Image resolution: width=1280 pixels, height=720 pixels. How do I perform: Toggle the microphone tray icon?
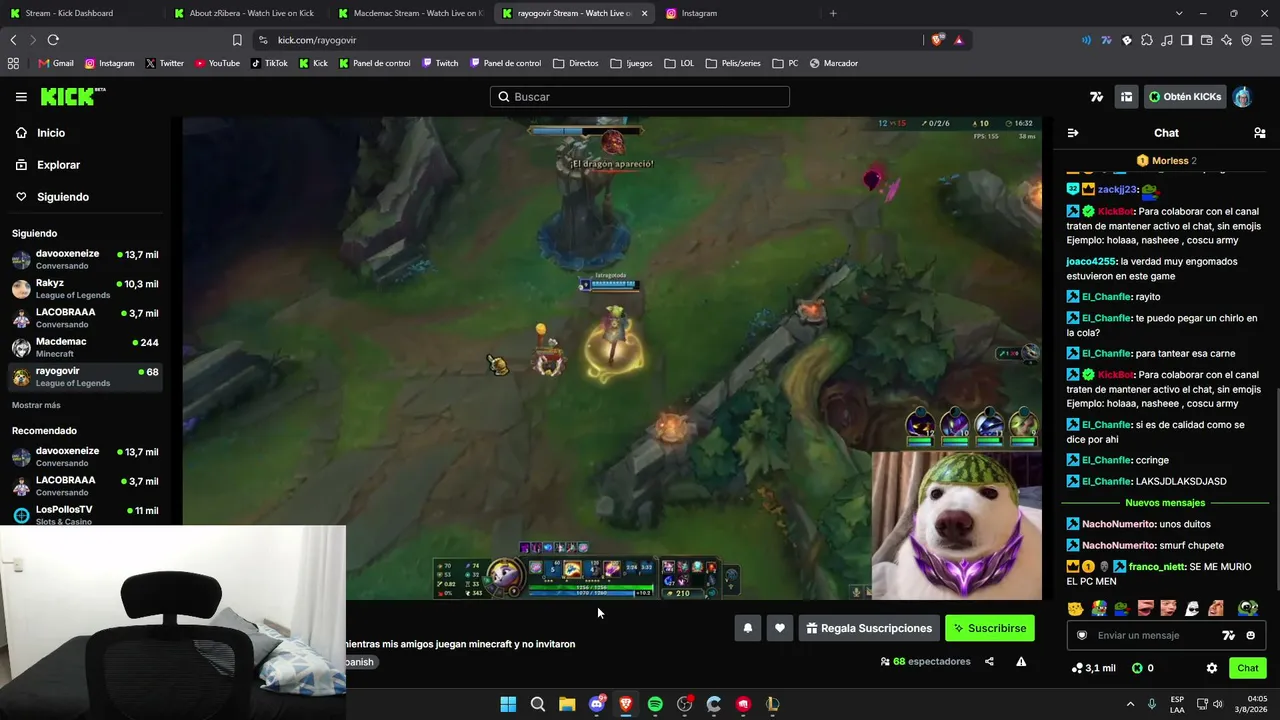1152,704
